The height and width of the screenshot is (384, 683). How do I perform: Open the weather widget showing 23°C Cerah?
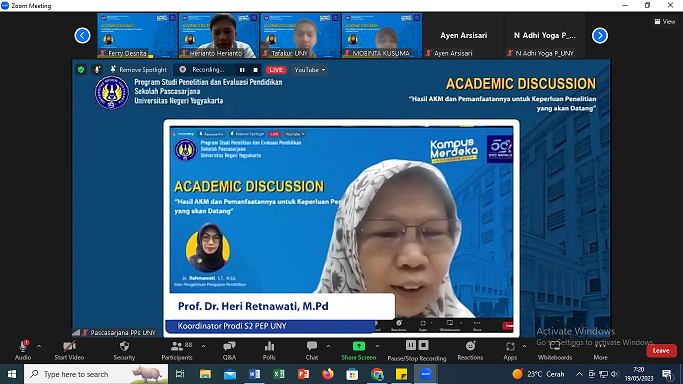538,374
